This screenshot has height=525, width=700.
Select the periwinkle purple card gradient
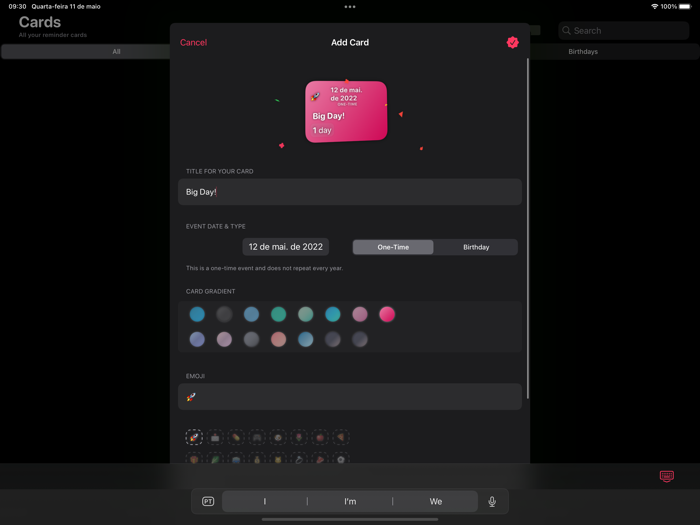197,339
